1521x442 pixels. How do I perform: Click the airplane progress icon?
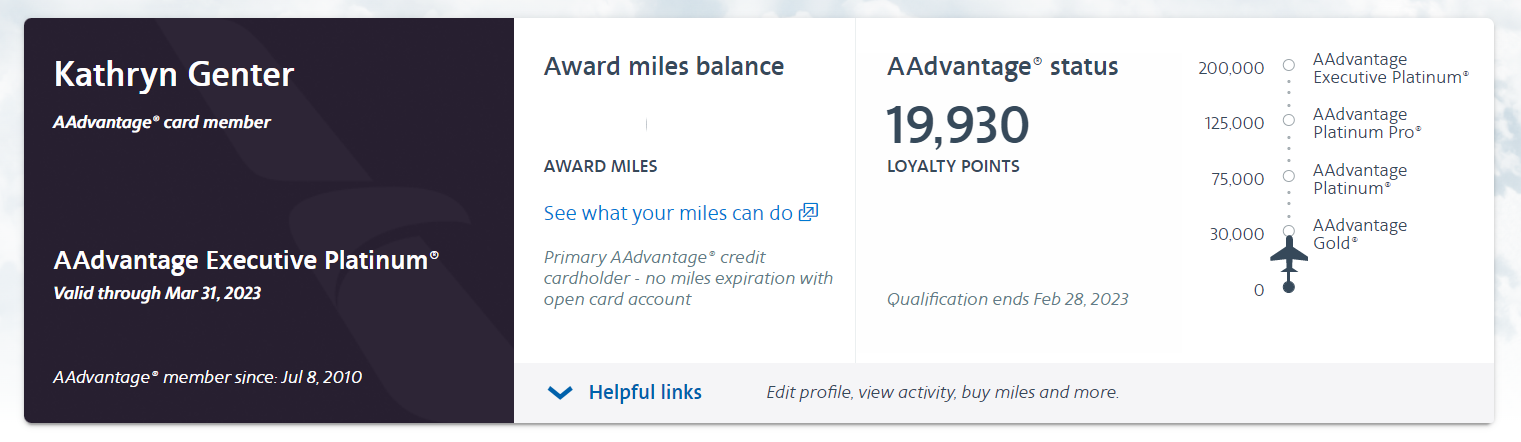tap(1289, 255)
